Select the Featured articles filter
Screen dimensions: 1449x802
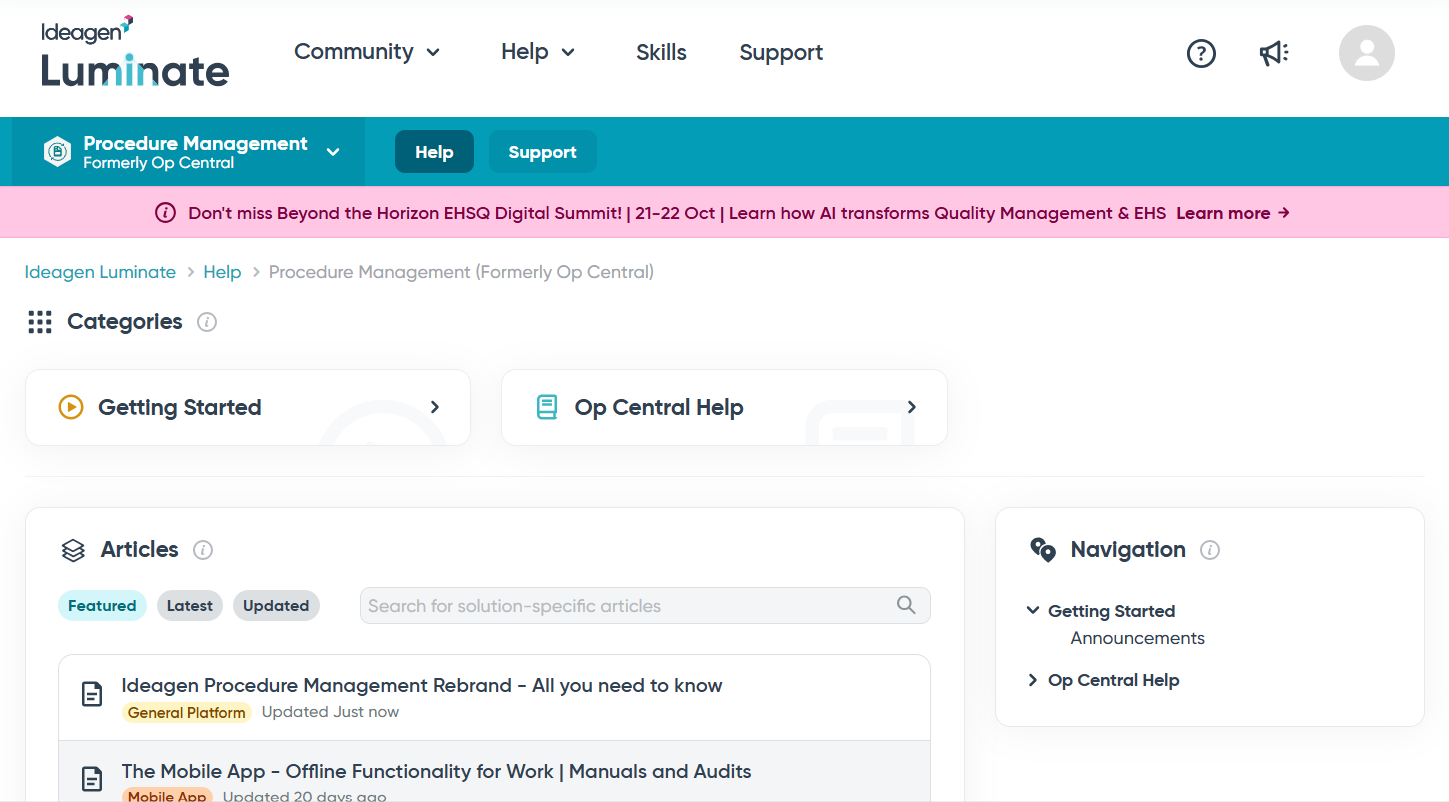102,606
